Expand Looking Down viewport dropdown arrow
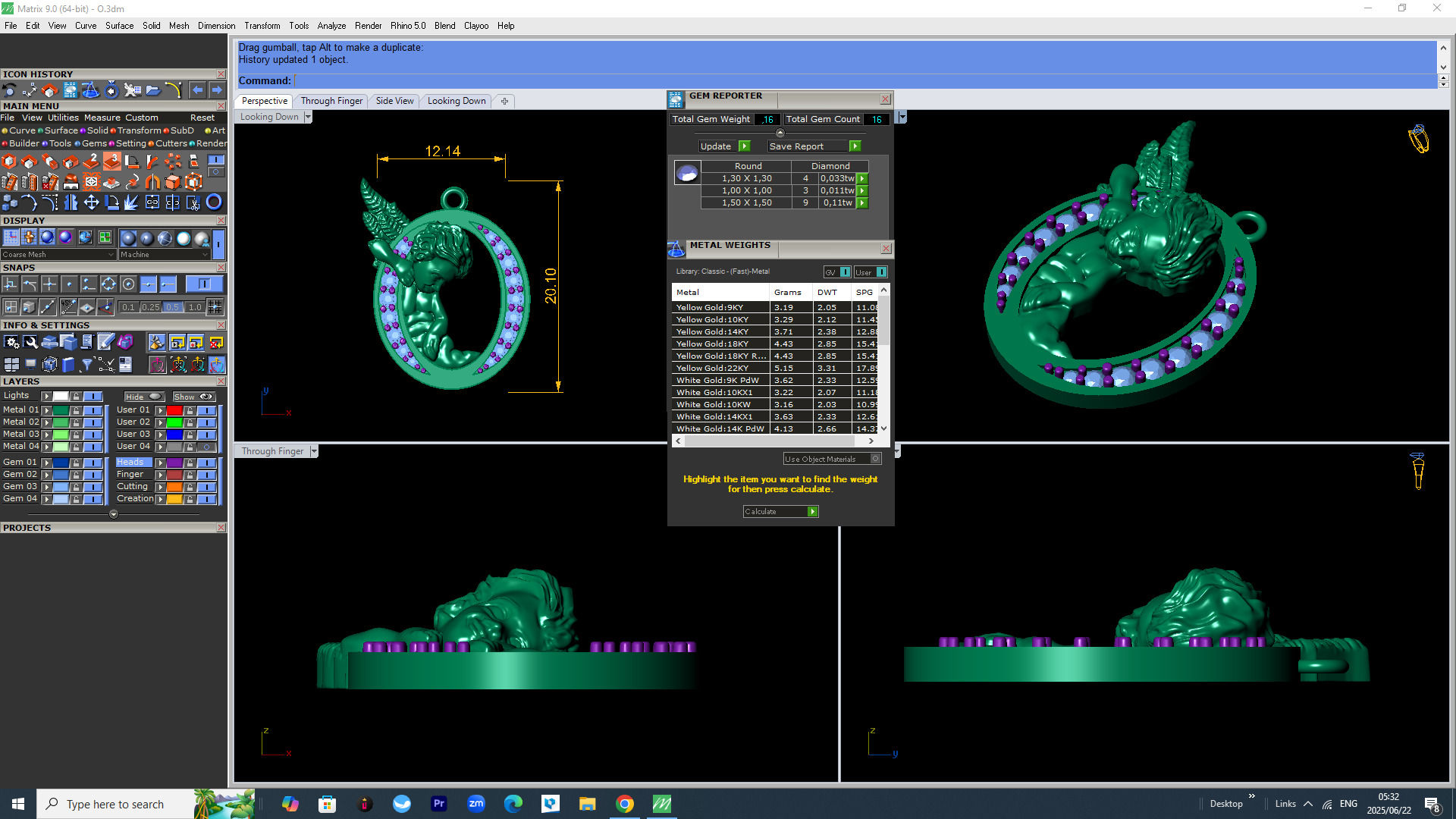 click(307, 117)
